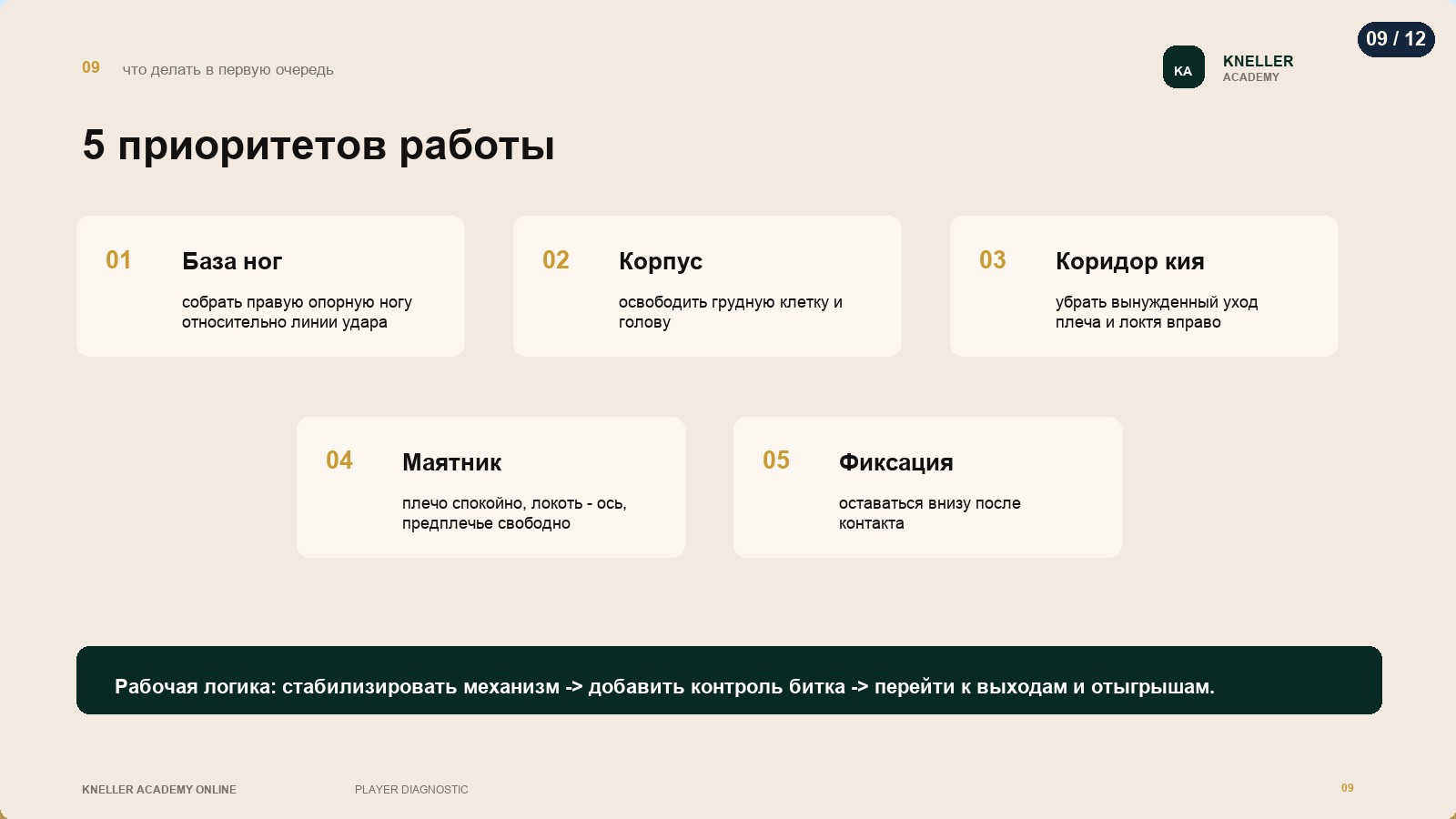Click the number 03 on Коридор кия card
1456x819 pixels.
tap(993, 260)
